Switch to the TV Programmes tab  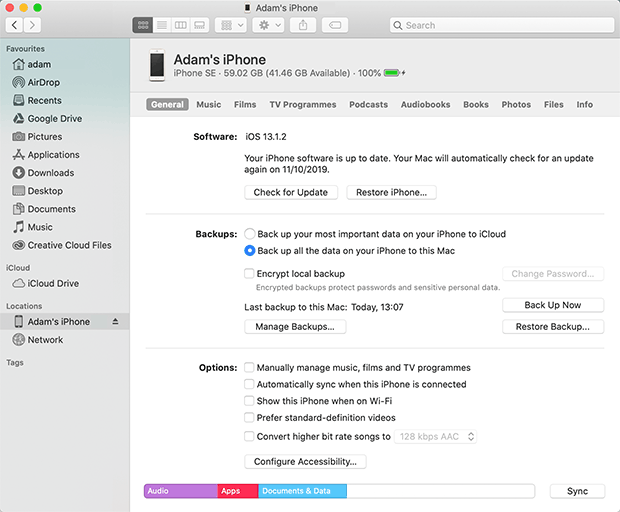303,104
